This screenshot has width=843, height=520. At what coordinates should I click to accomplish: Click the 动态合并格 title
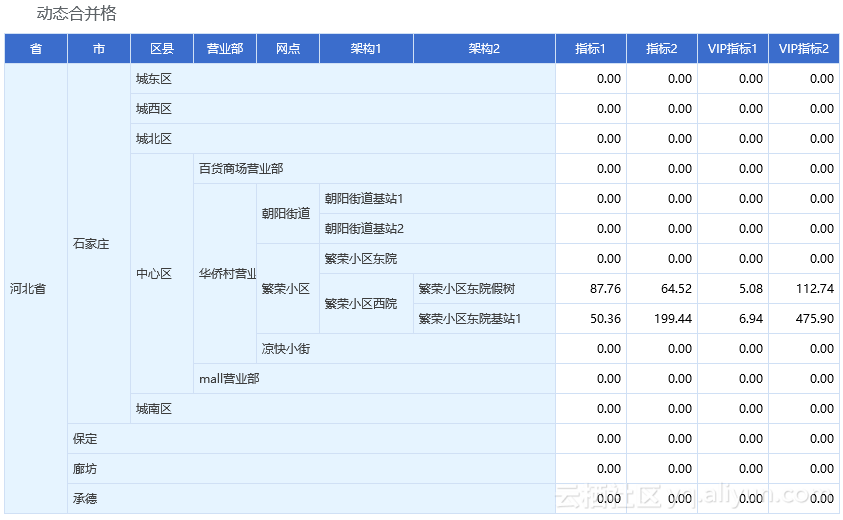tap(76, 13)
